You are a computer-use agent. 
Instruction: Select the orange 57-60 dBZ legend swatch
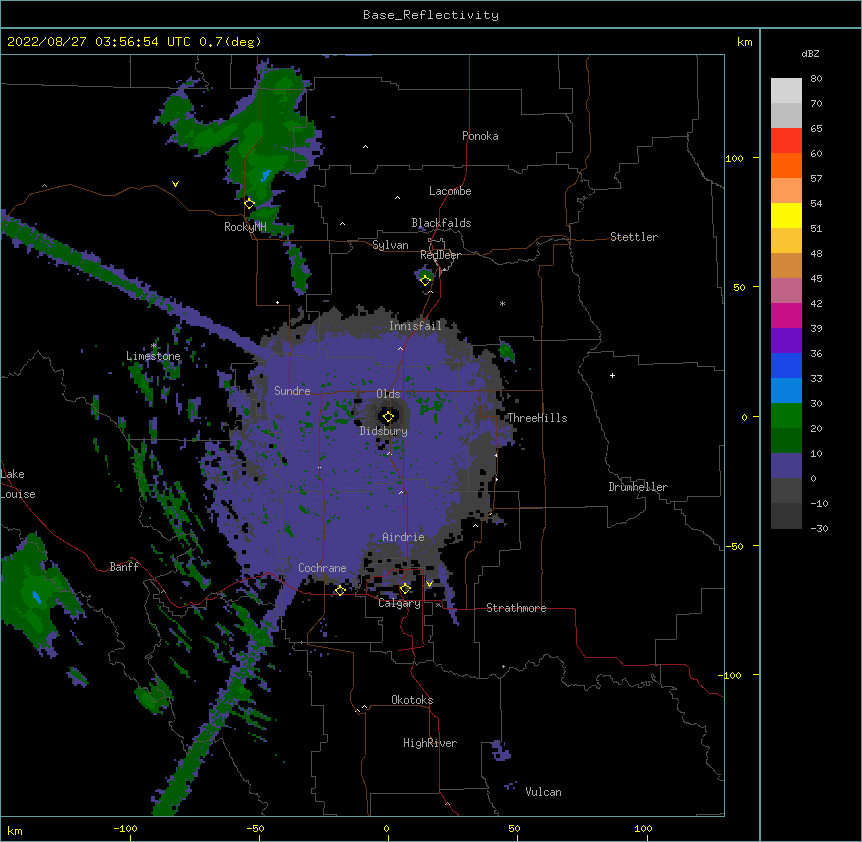(x=786, y=165)
